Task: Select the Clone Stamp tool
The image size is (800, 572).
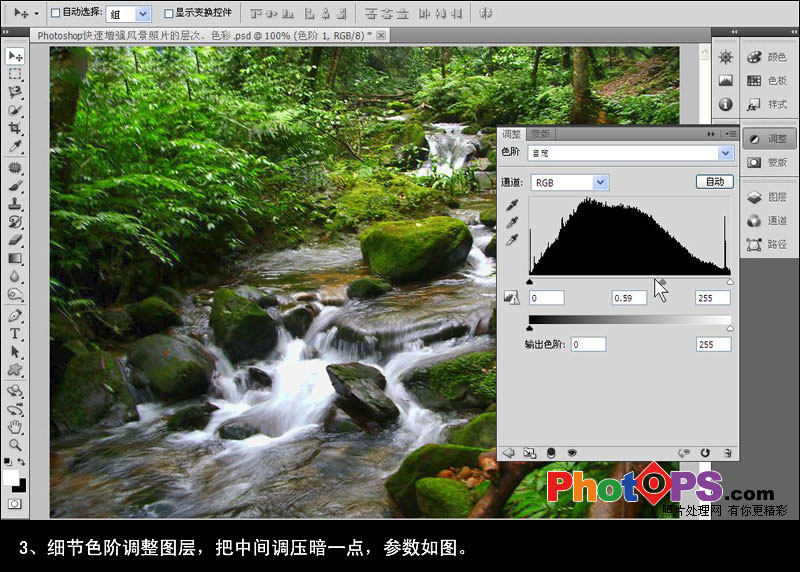Action: [x=15, y=204]
